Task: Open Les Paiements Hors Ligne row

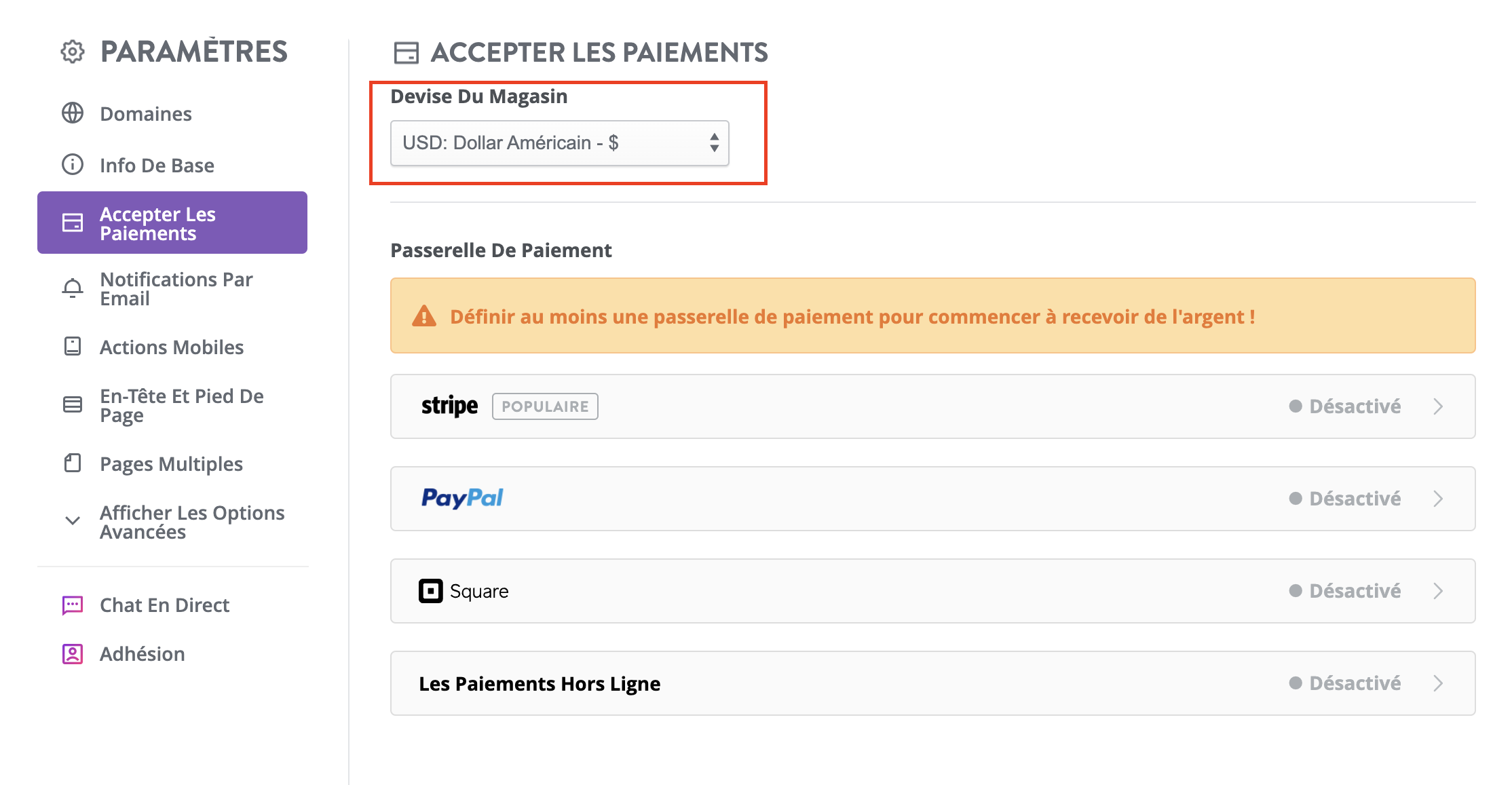Action: click(933, 683)
